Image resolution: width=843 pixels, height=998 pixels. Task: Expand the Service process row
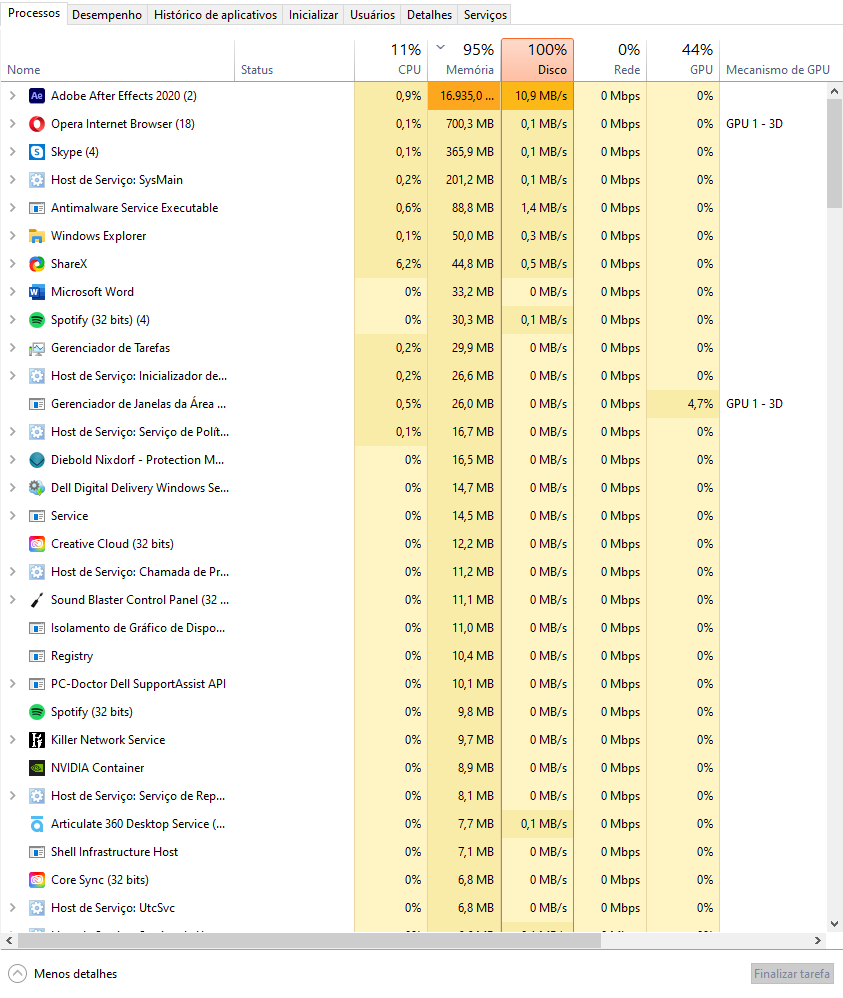pyautogui.click(x=12, y=516)
